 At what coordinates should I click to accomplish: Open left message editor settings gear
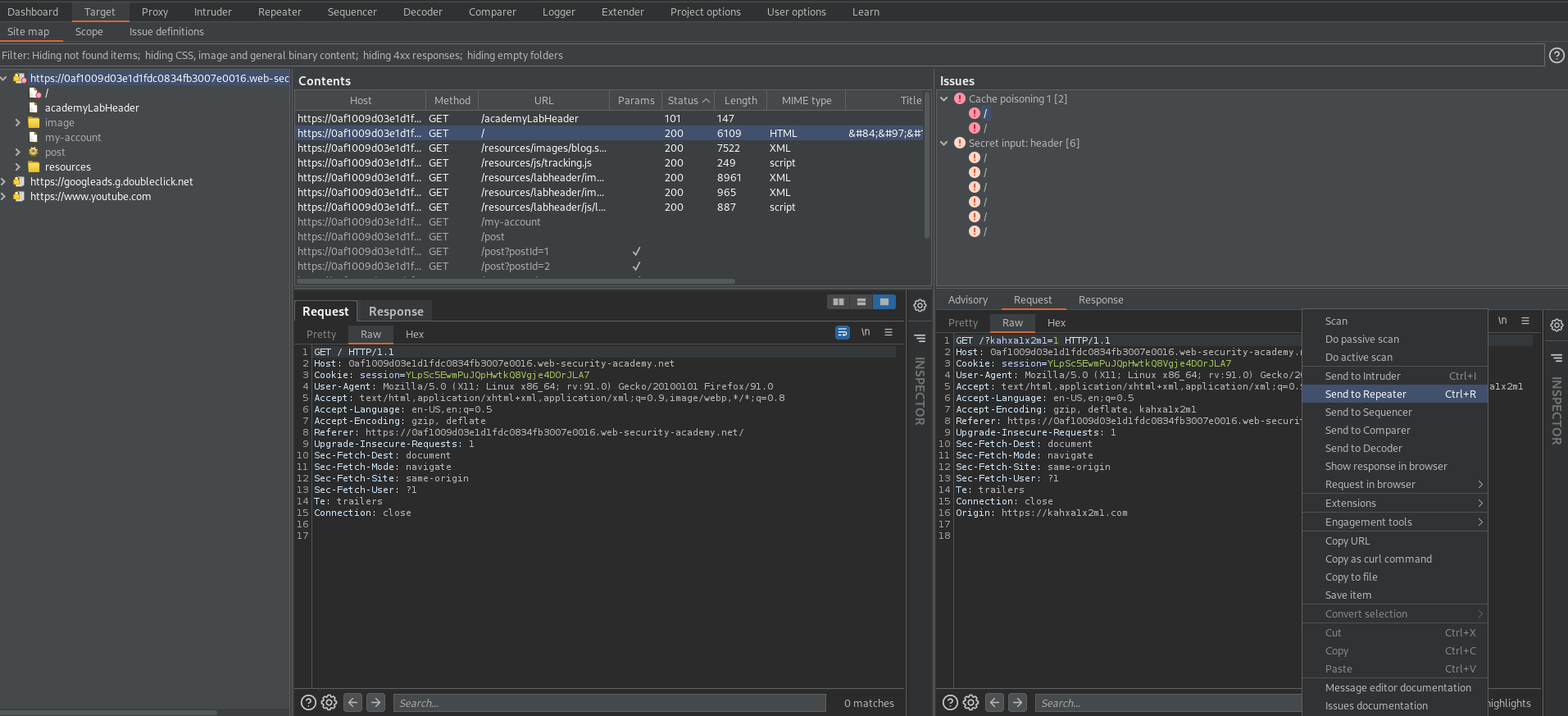tap(920, 305)
